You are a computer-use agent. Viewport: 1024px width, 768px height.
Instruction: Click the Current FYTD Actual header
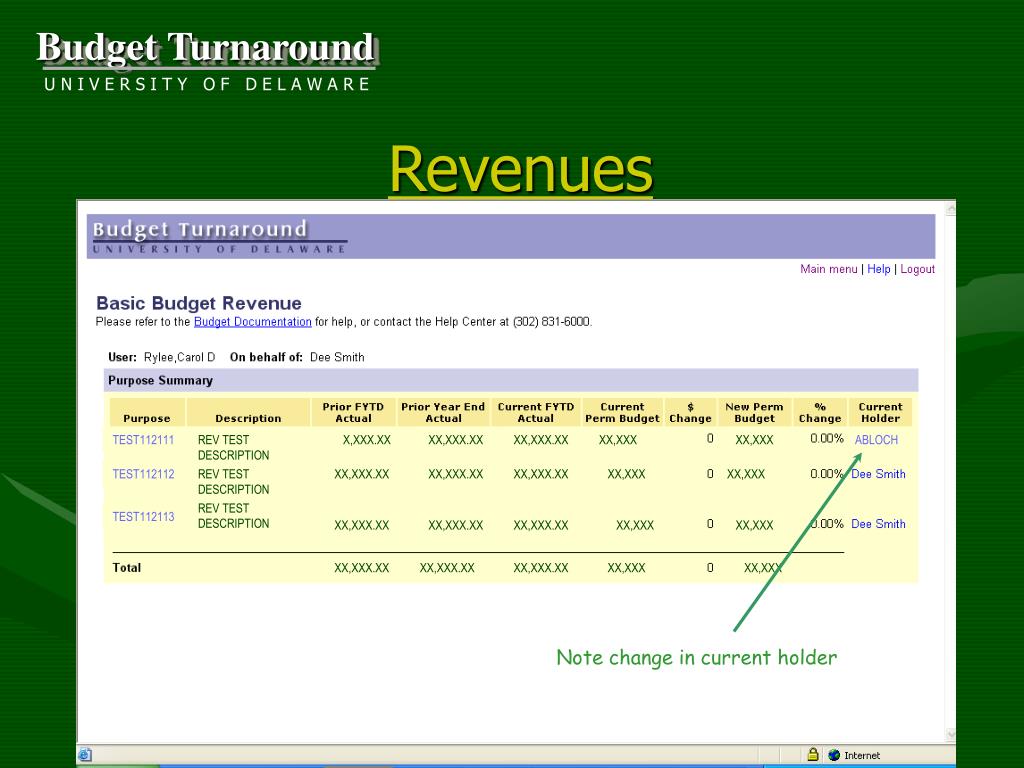click(536, 413)
